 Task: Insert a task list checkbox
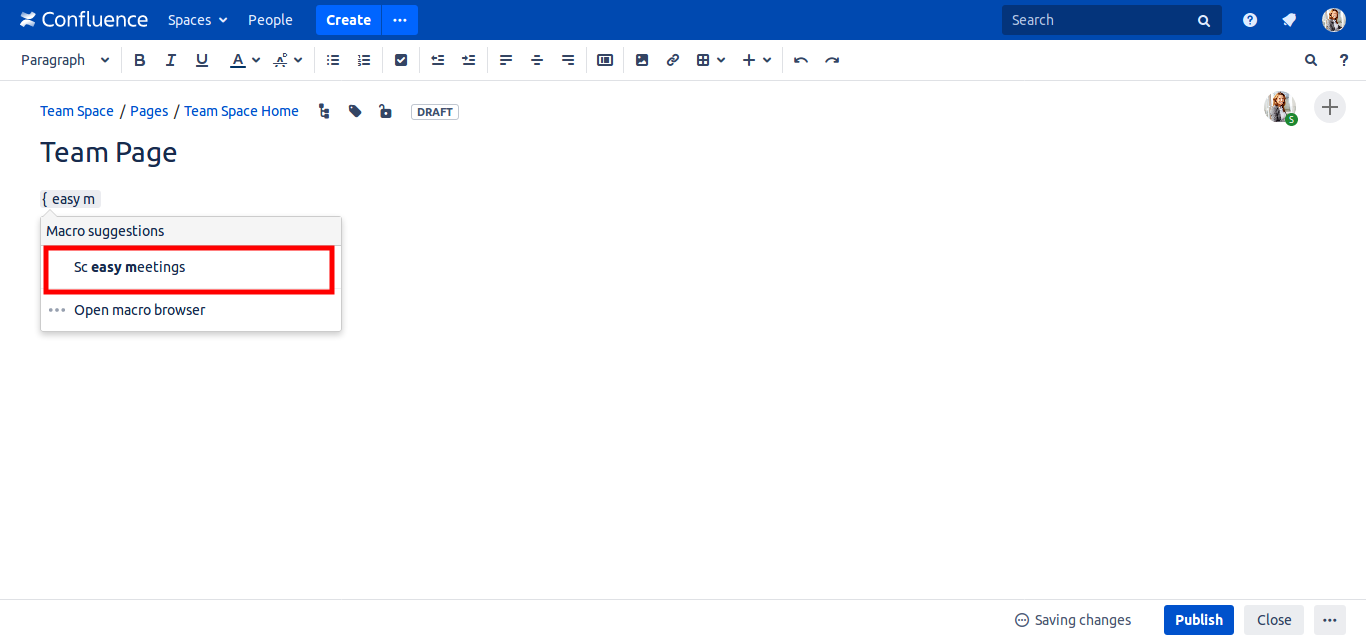point(401,60)
